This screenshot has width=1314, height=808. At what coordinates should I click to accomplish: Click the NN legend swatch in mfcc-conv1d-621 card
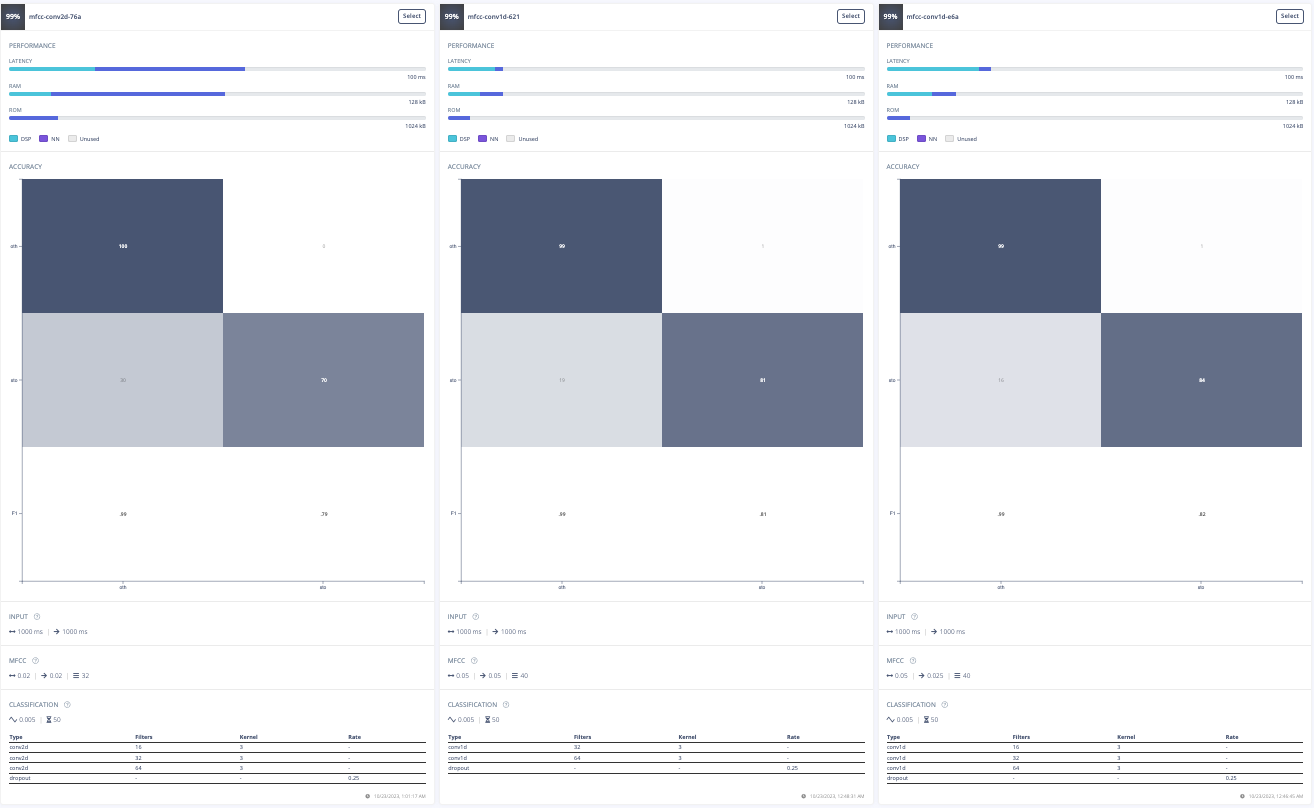tap(482, 139)
